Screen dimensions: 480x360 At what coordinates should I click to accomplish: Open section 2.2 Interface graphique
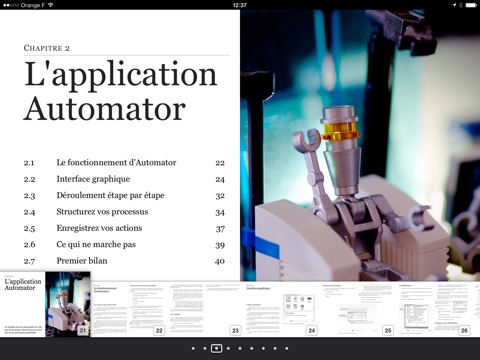tap(124, 179)
